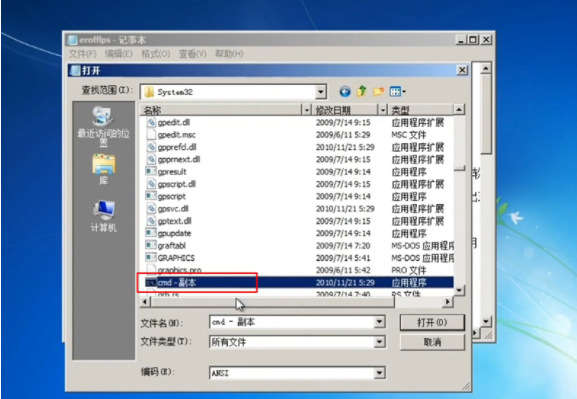Expand the System32 location dropdown

click(x=321, y=92)
